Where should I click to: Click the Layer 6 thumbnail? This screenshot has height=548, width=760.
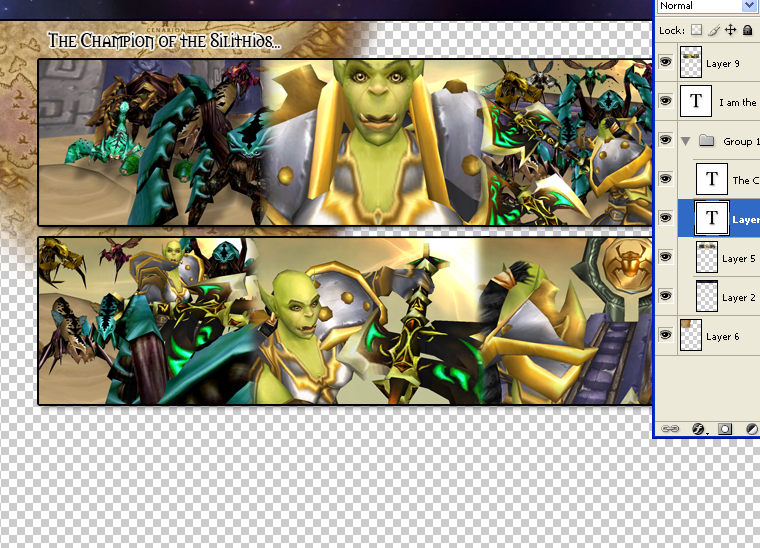[x=692, y=336]
